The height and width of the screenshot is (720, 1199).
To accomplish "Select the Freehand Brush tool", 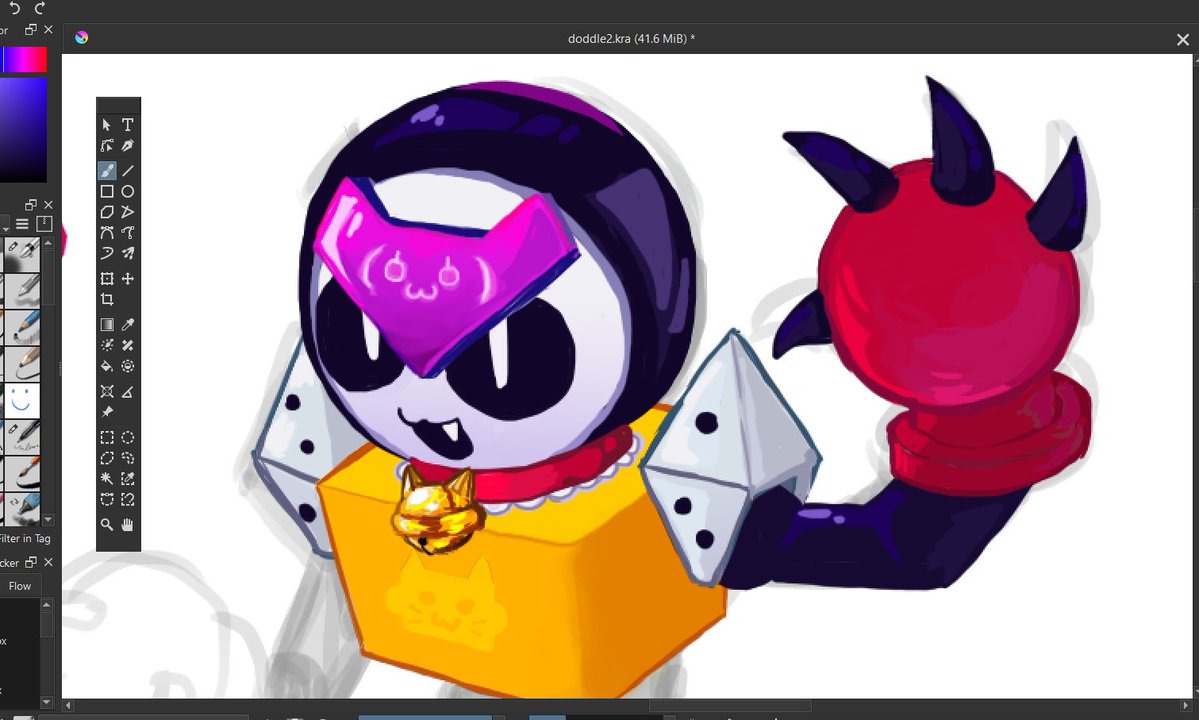I will pyautogui.click(x=106, y=170).
